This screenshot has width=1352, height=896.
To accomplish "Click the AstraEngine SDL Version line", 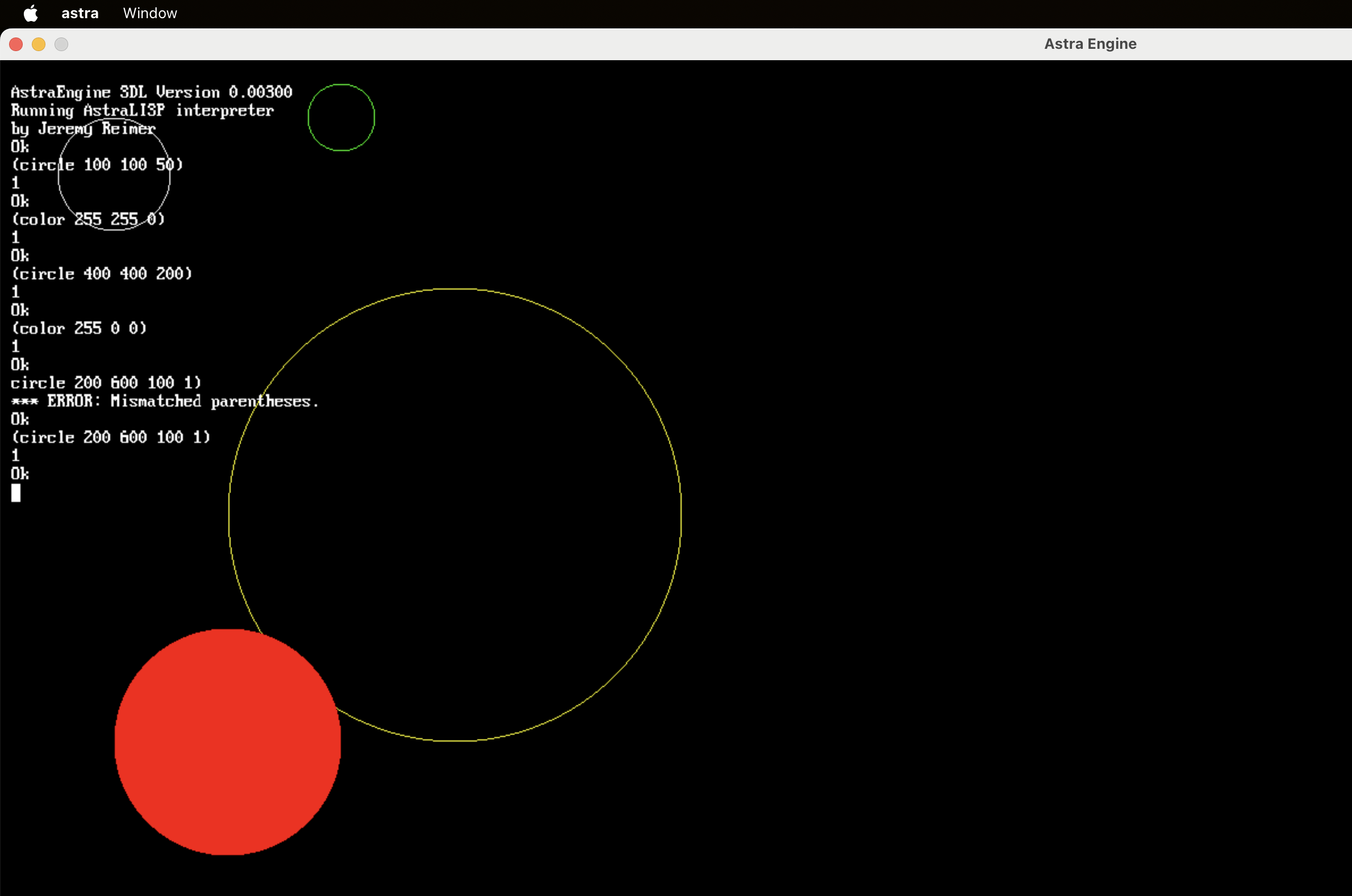I will point(152,92).
